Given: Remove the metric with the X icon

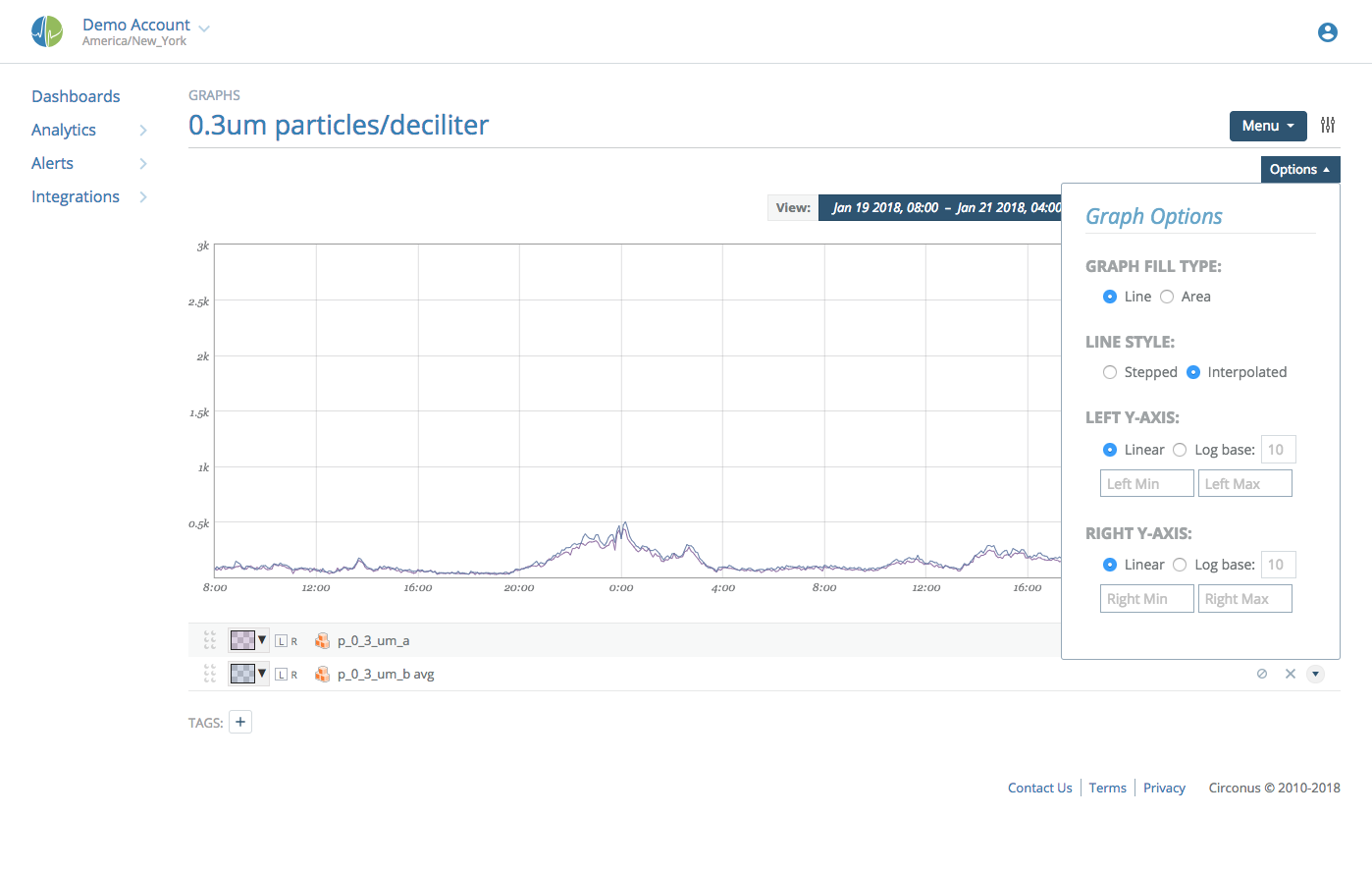Looking at the screenshot, I should pyautogui.click(x=1291, y=674).
